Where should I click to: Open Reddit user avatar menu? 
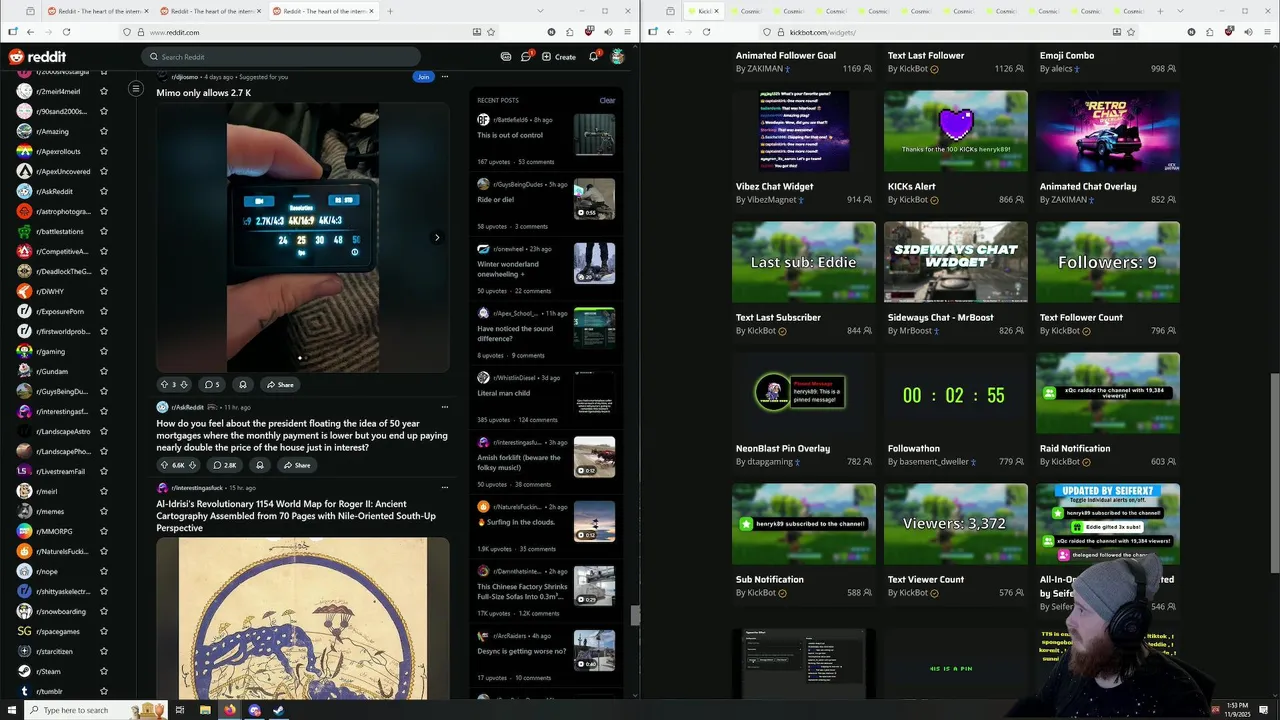(x=618, y=57)
